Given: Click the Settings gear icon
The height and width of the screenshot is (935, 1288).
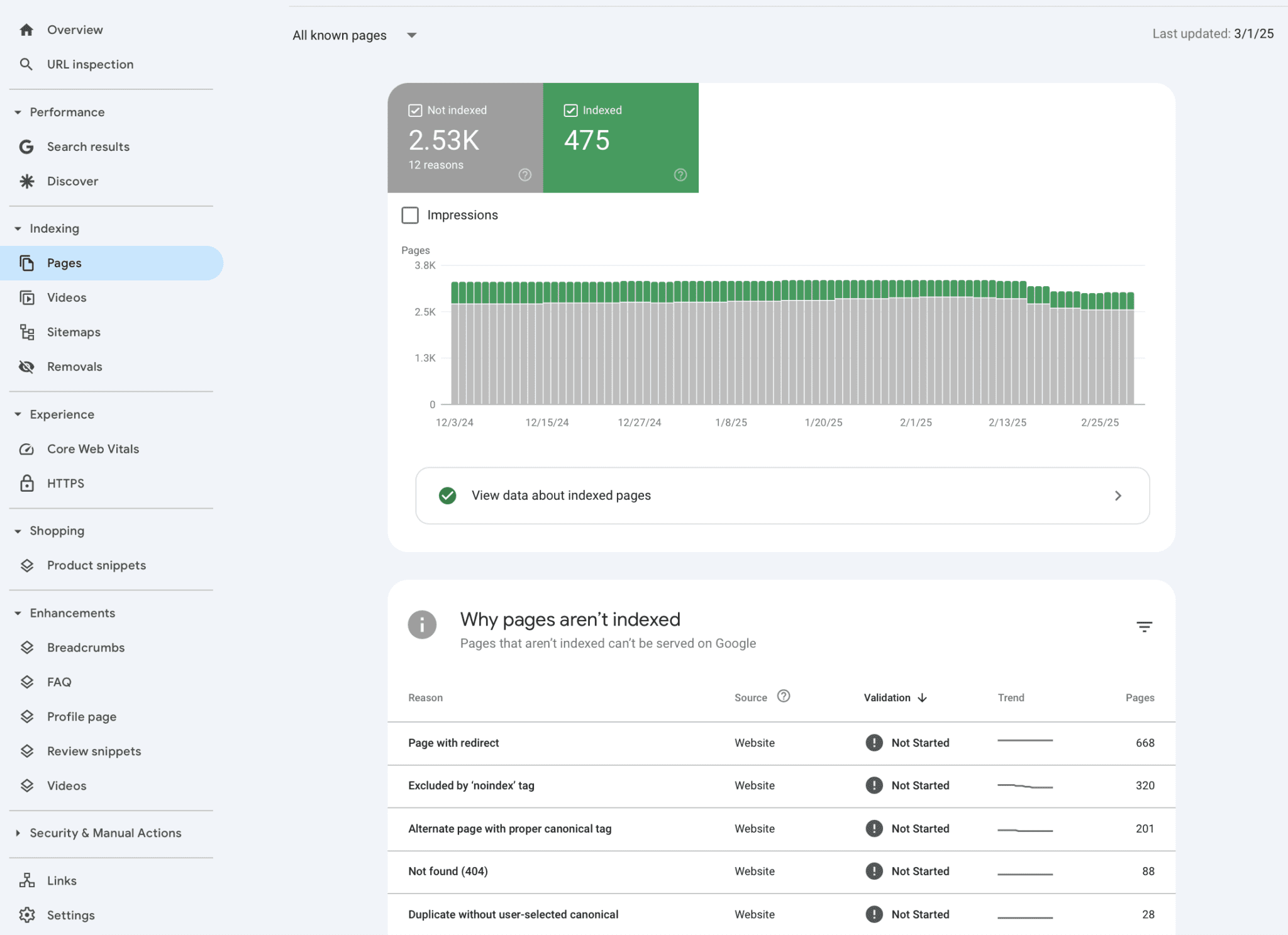Looking at the screenshot, I should 26,915.
